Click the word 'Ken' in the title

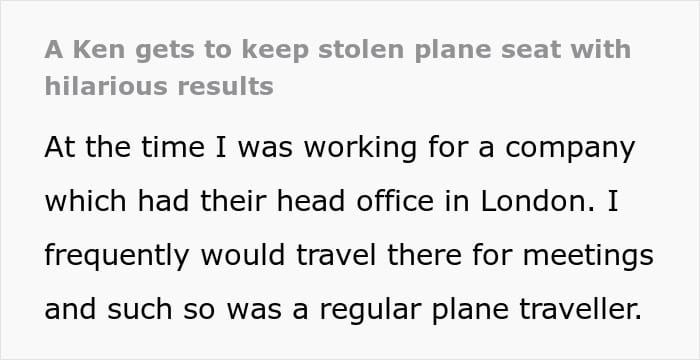pos(99,50)
